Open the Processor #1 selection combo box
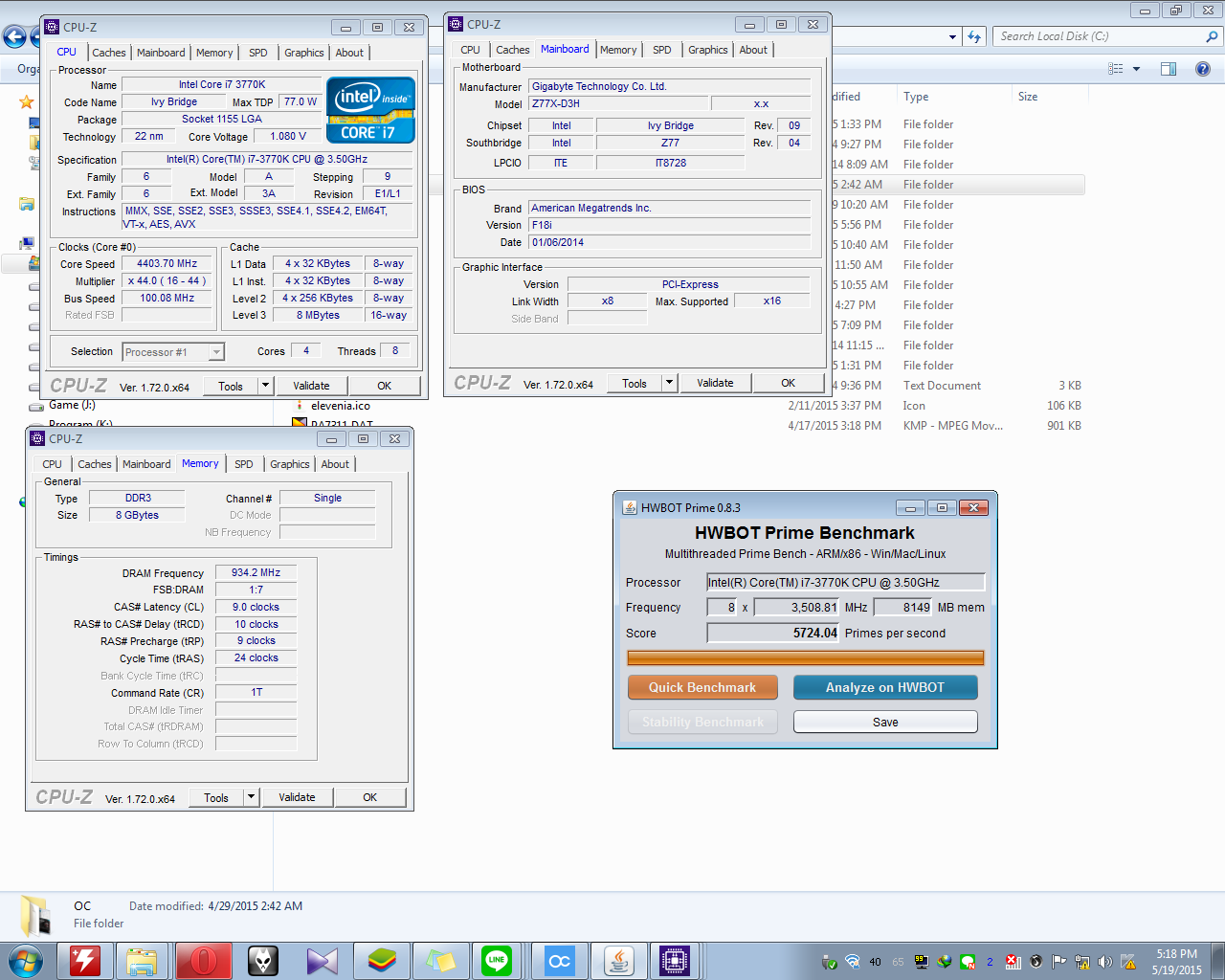The image size is (1225, 980). 173,352
